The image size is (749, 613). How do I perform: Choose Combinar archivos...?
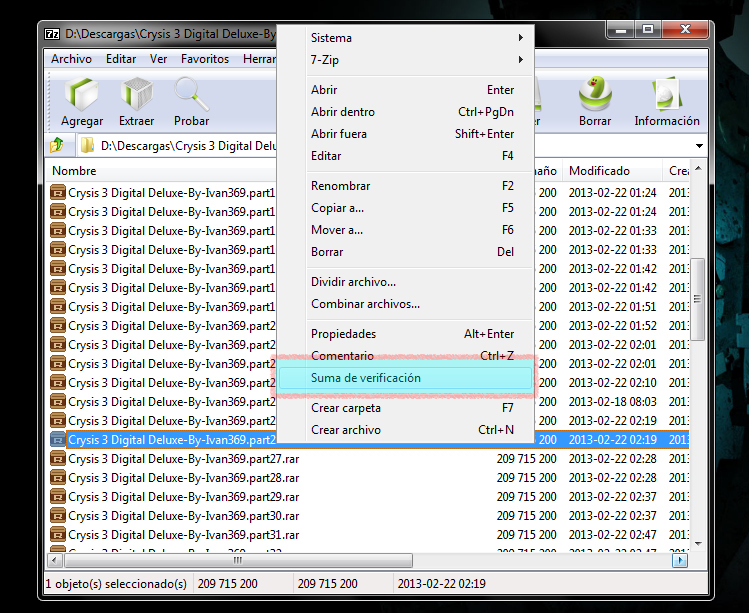(405, 304)
